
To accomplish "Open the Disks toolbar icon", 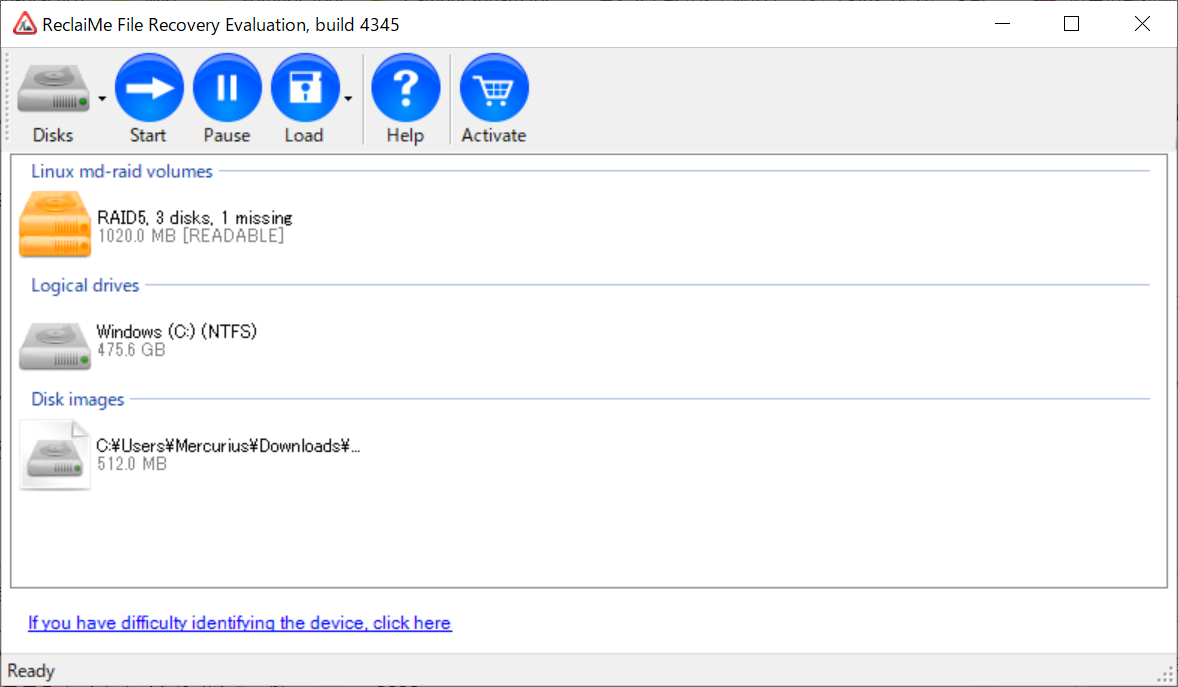I will (x=53, y=89).
